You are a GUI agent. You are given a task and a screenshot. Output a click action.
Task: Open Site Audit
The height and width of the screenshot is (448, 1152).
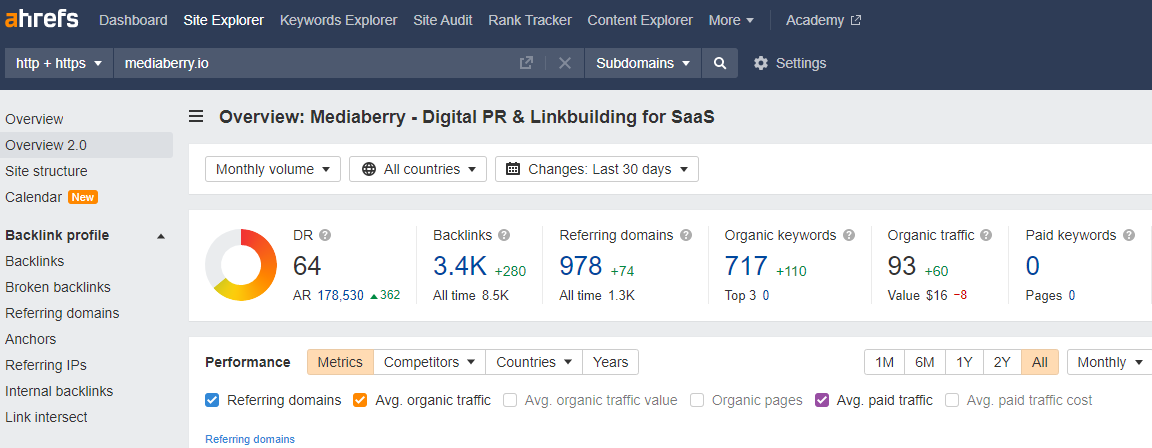443,20
